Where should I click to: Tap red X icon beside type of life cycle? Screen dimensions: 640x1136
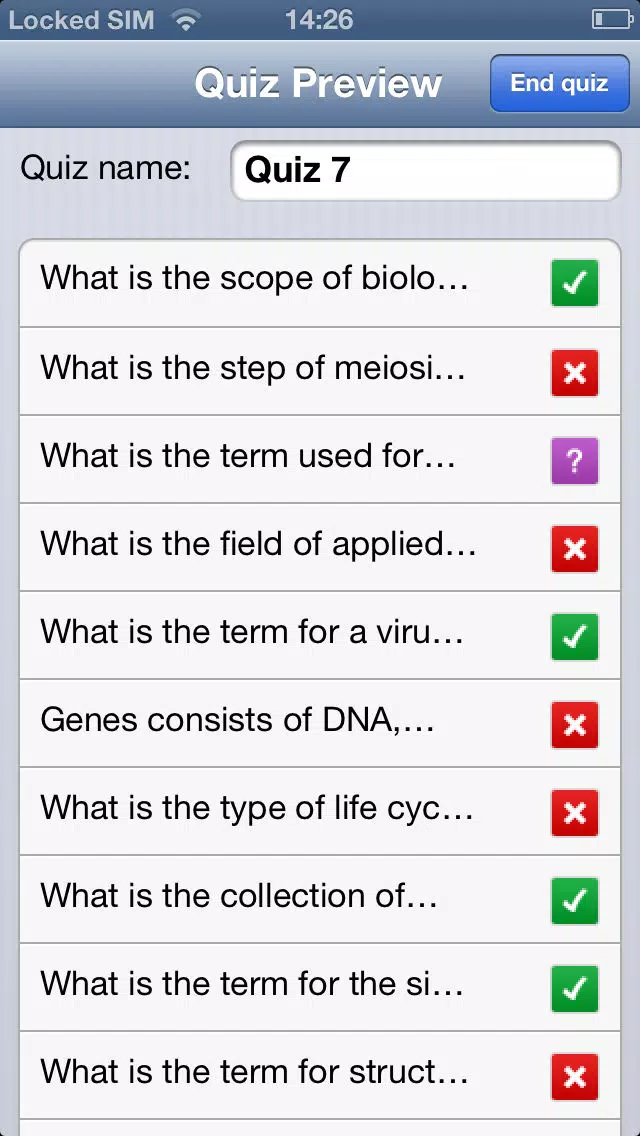[x=574, y=813]
